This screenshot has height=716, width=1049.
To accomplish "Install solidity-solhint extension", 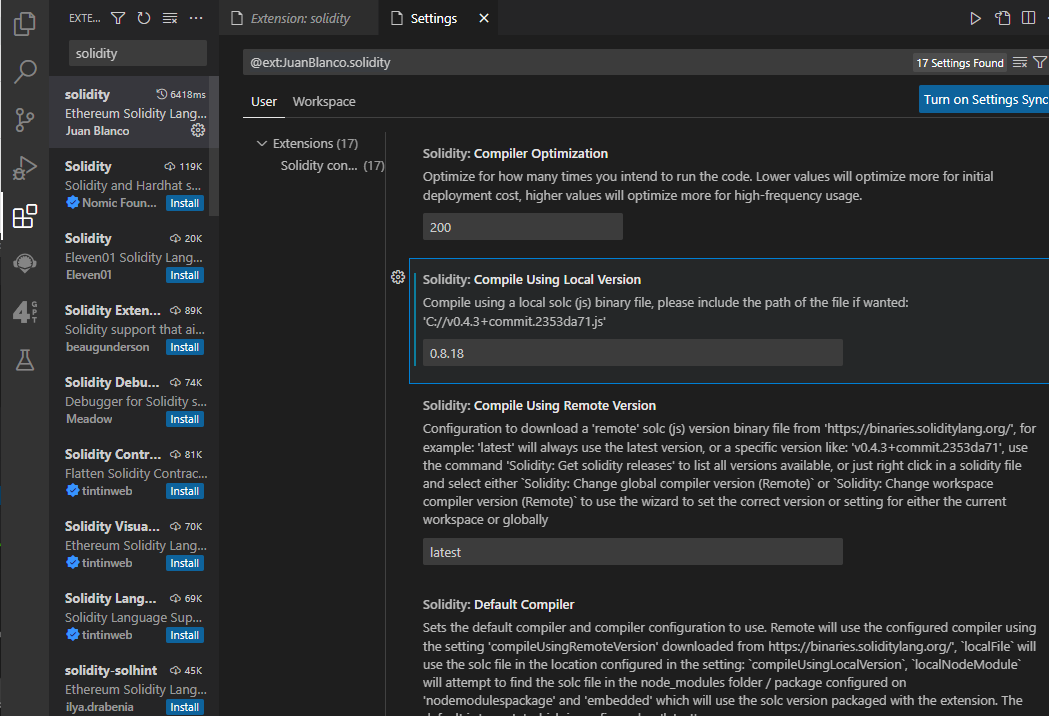I will (x=185, y=707).
